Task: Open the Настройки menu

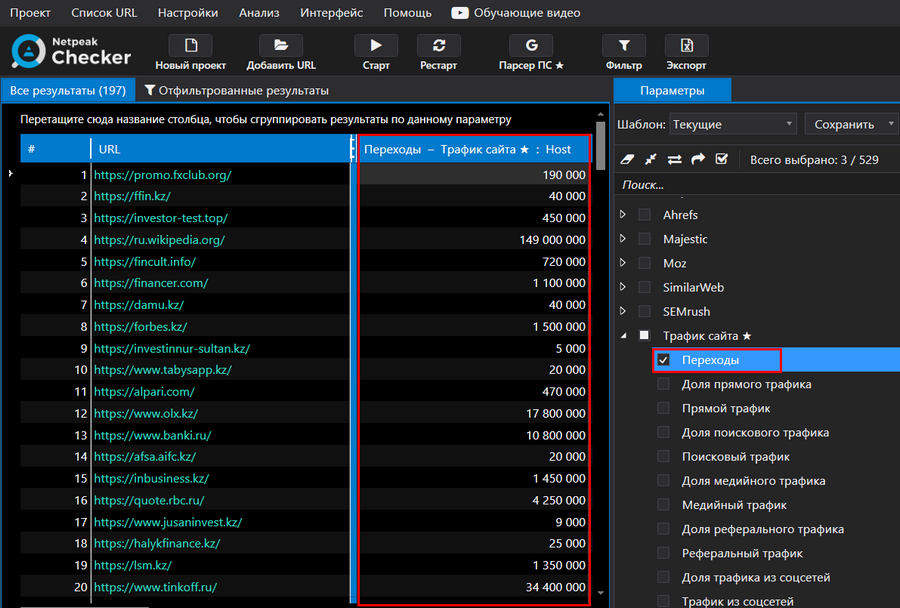Action: point(188,13)
